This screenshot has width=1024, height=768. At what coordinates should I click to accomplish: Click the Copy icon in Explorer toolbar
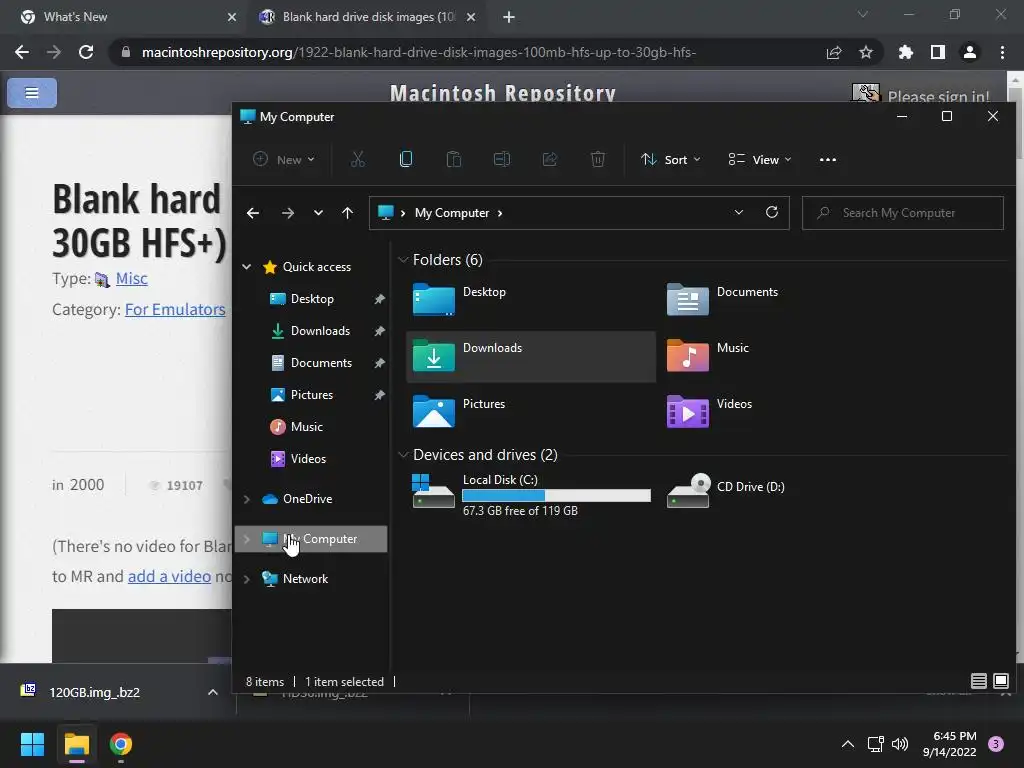pos(406,159)
